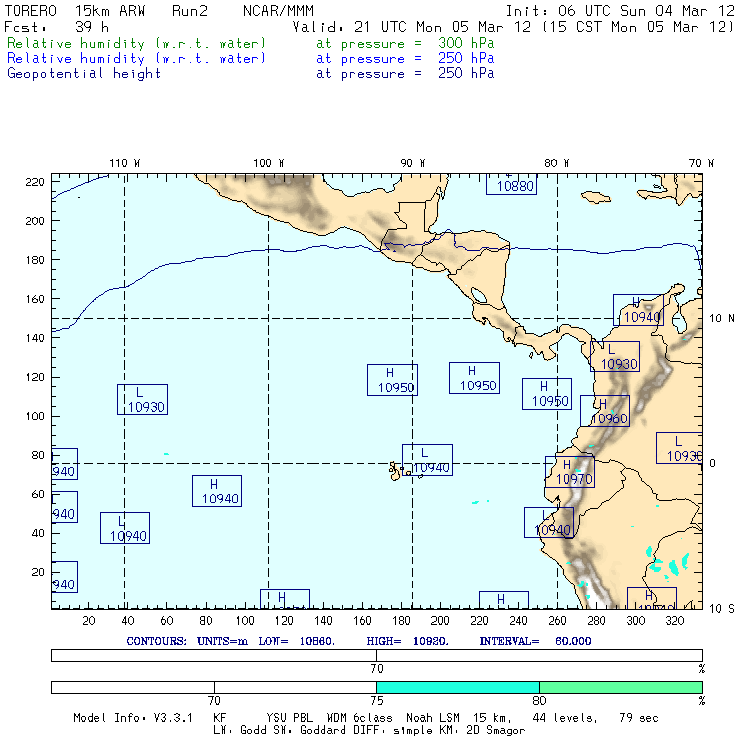Select the "NCAR/MMM" header text

pyautogui.click(x=278, y=11)
